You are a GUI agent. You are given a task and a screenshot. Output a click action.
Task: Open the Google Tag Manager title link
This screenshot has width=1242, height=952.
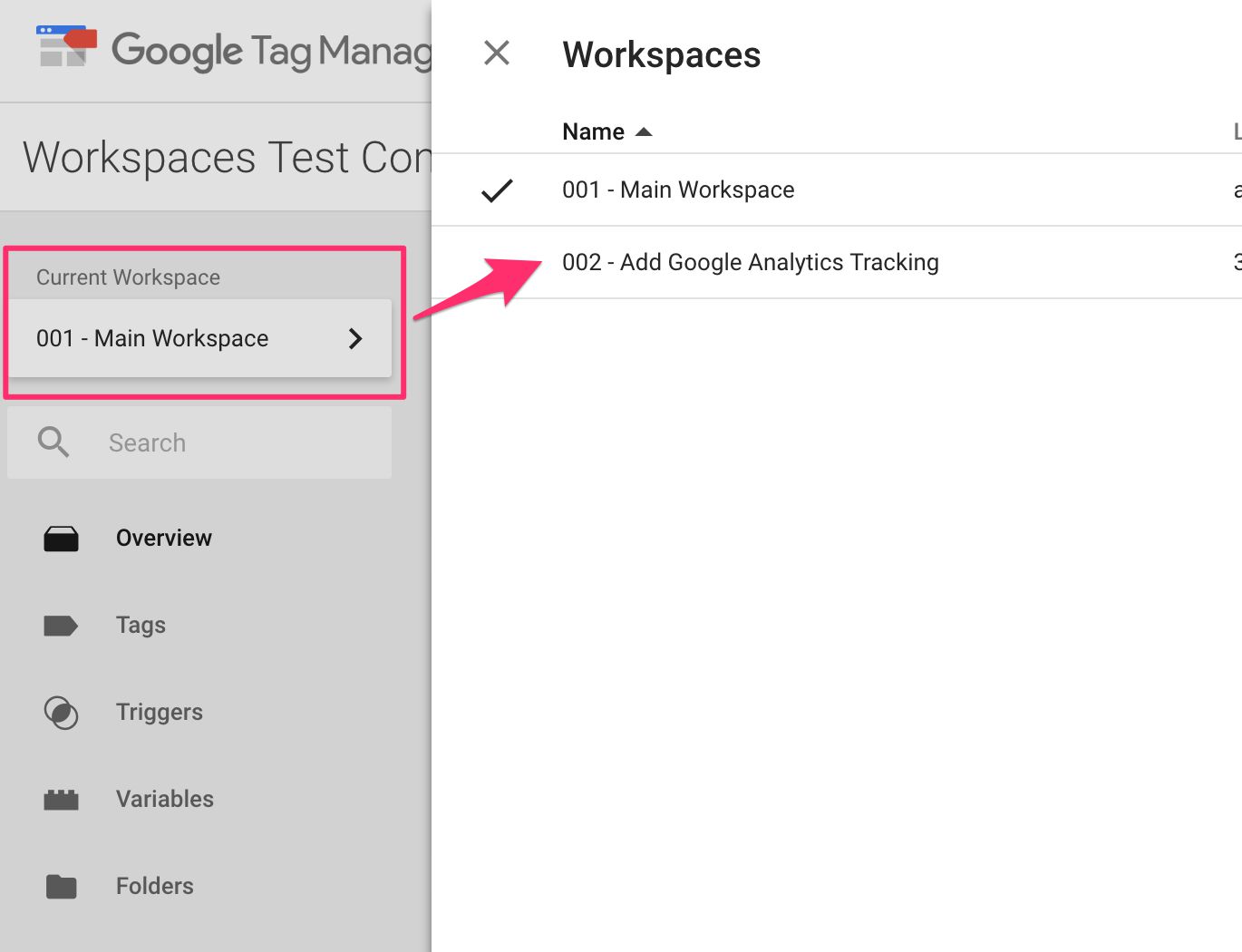[x=271, y=51]
